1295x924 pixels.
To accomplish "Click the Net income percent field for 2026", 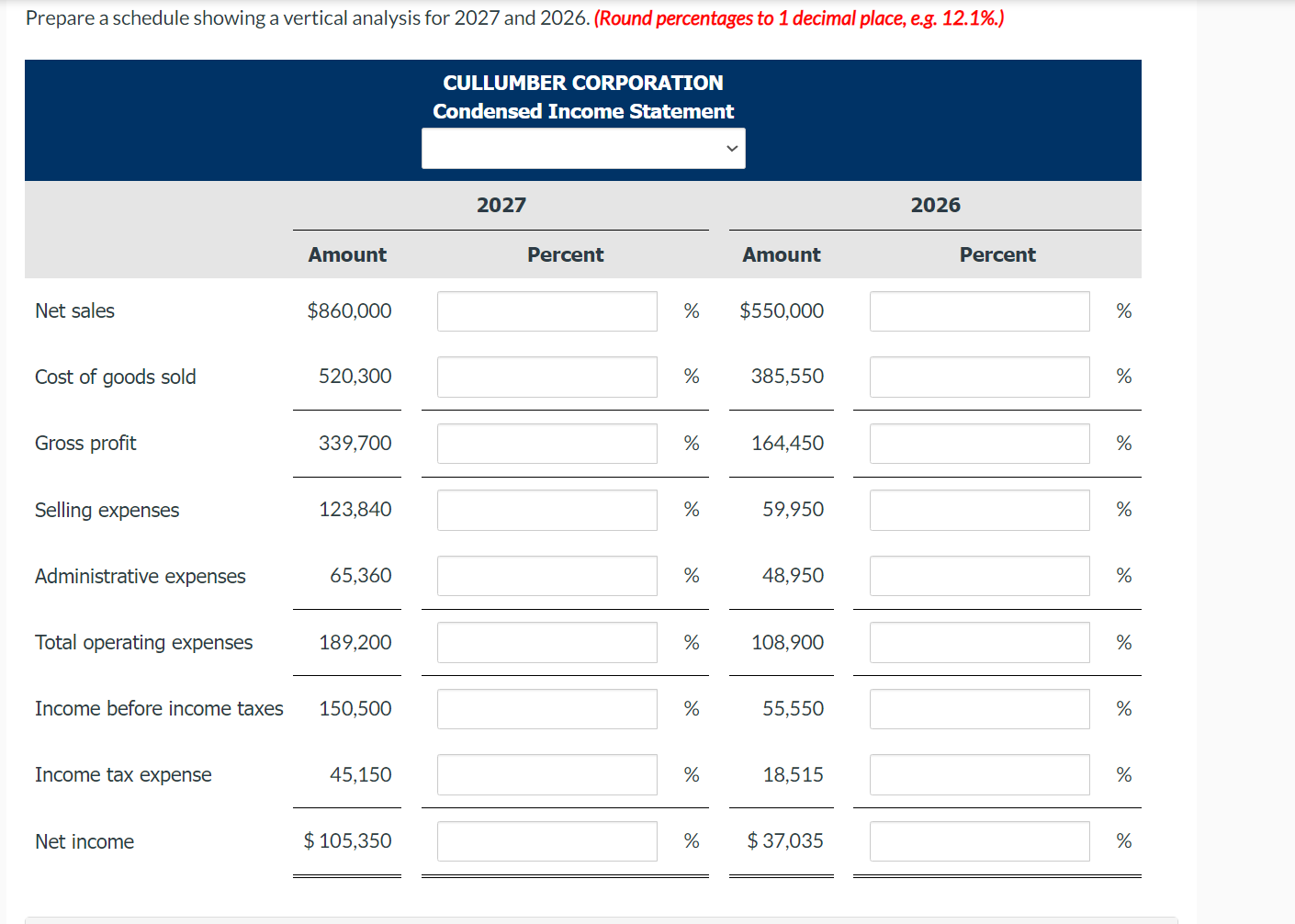I will pos(979,840).
